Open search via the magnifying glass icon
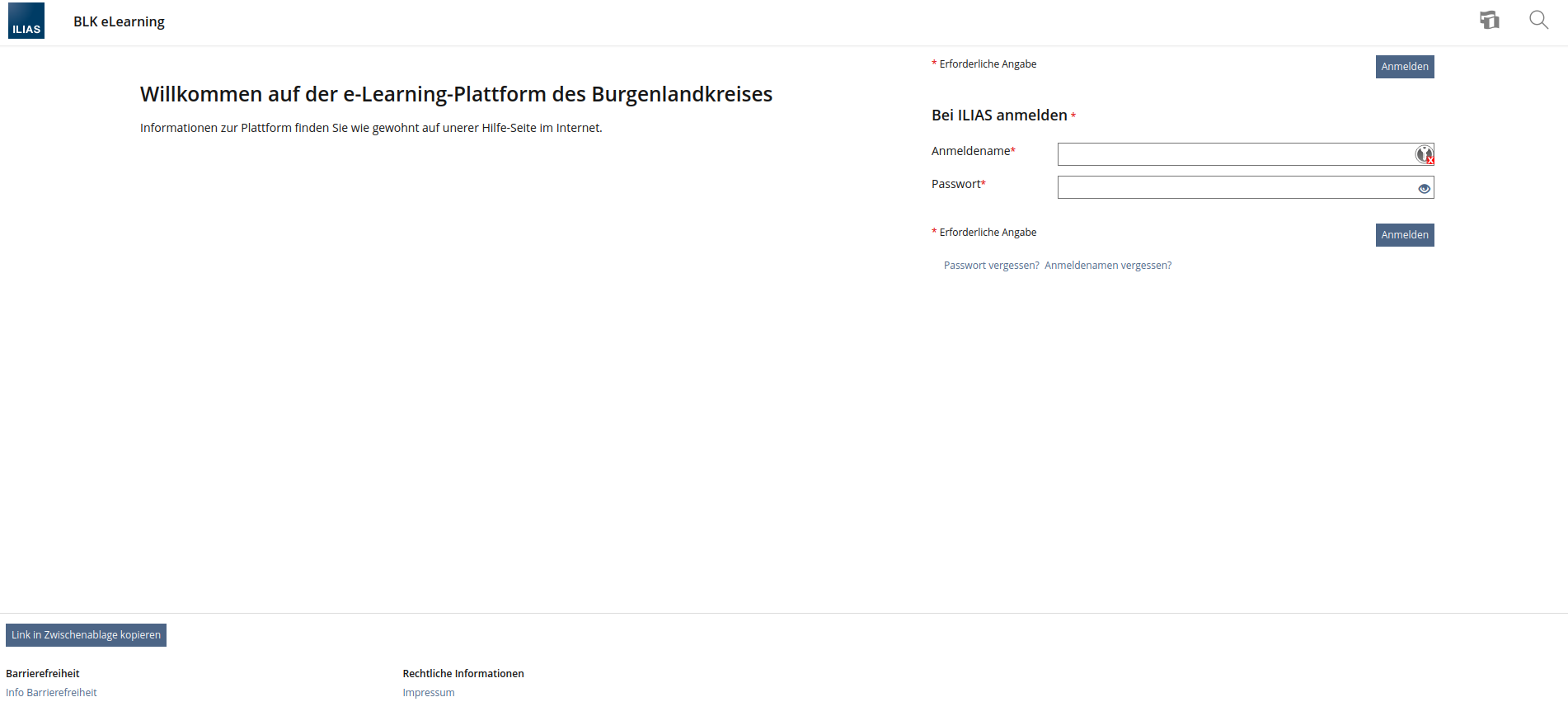Viewport: 1568px width, 716px height. click(1538, 21)
